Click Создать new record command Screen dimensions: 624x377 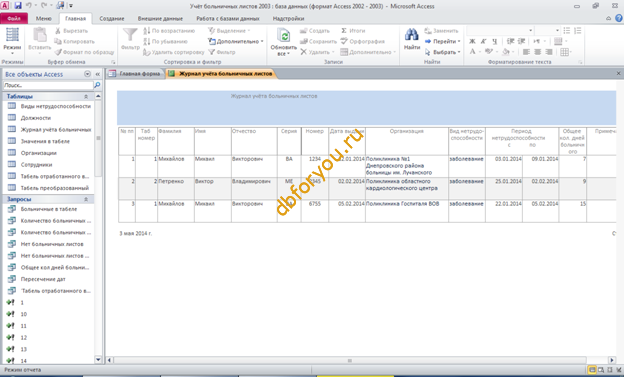pos(315,31)
